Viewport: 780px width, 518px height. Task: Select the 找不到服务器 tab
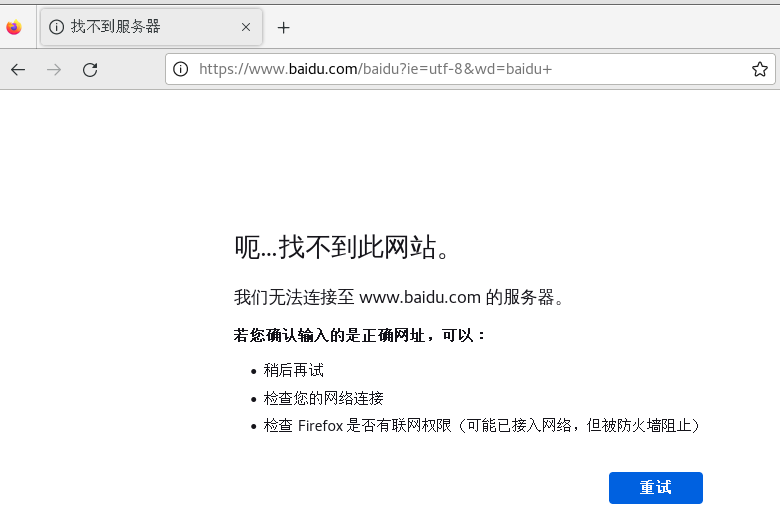tap(151, 27)
